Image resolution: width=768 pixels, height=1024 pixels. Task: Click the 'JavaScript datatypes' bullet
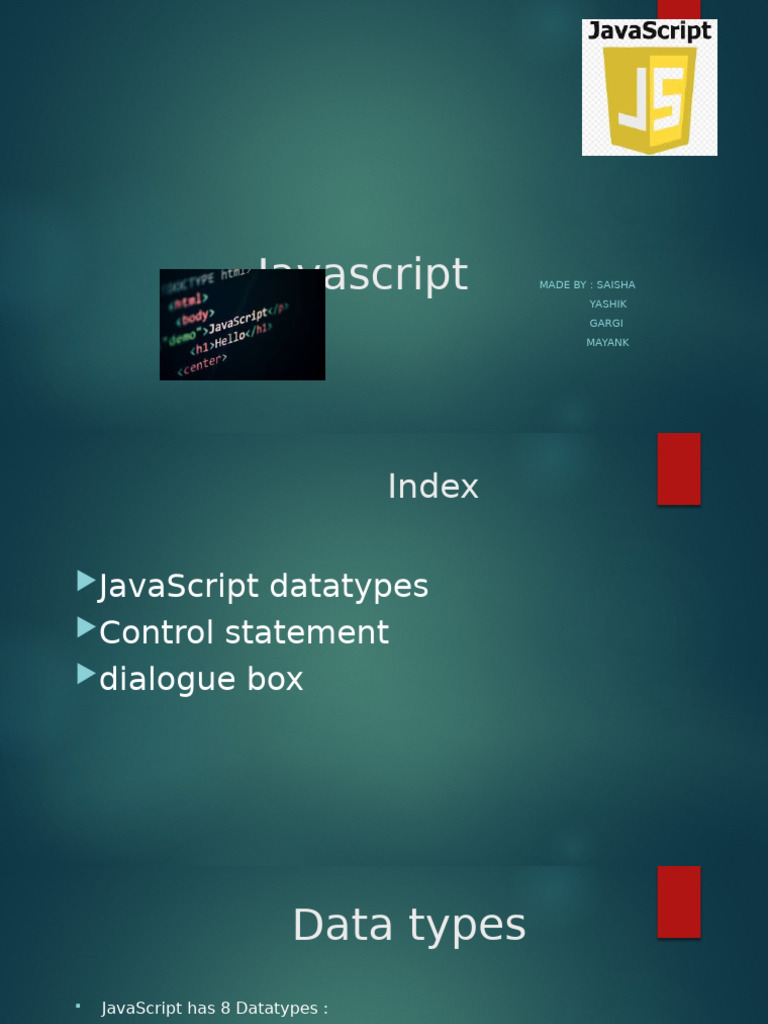[263, 586]
